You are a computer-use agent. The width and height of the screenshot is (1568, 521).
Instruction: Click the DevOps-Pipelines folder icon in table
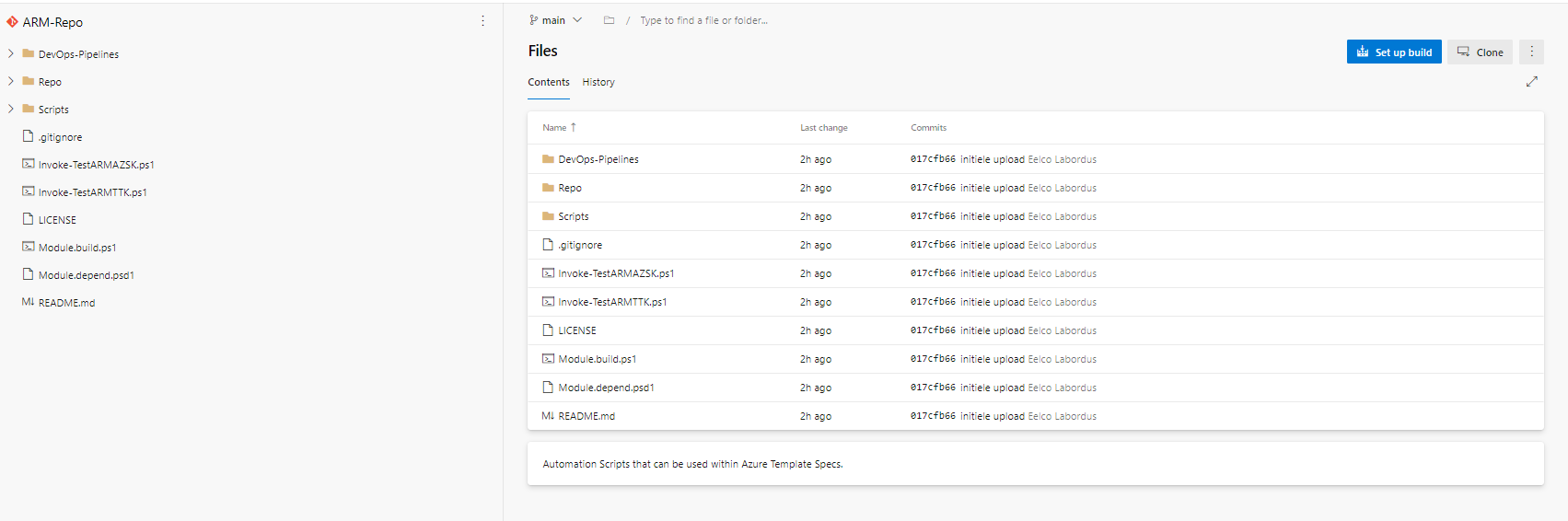(548, 159)
